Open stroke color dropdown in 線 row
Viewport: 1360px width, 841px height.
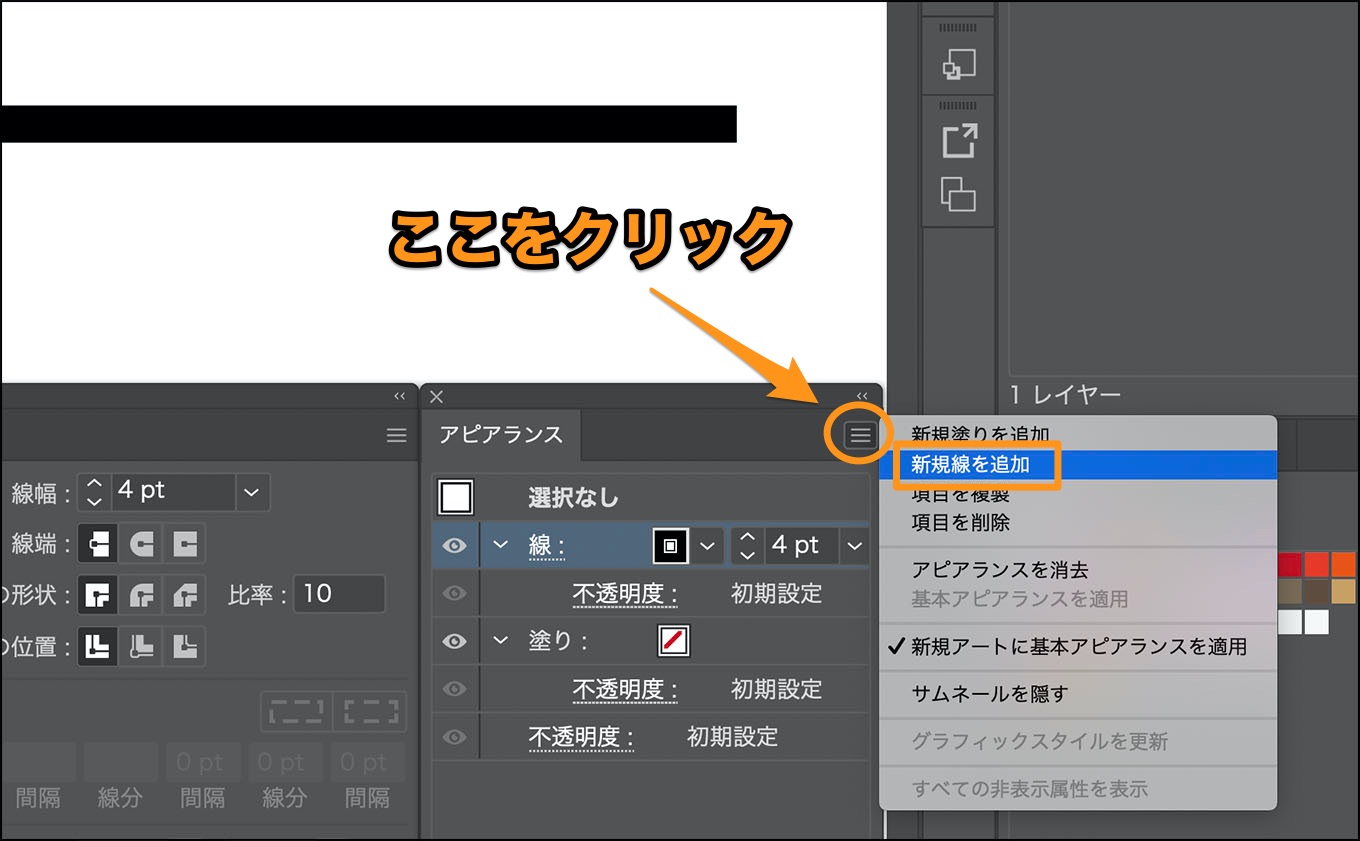coord(708,546)
